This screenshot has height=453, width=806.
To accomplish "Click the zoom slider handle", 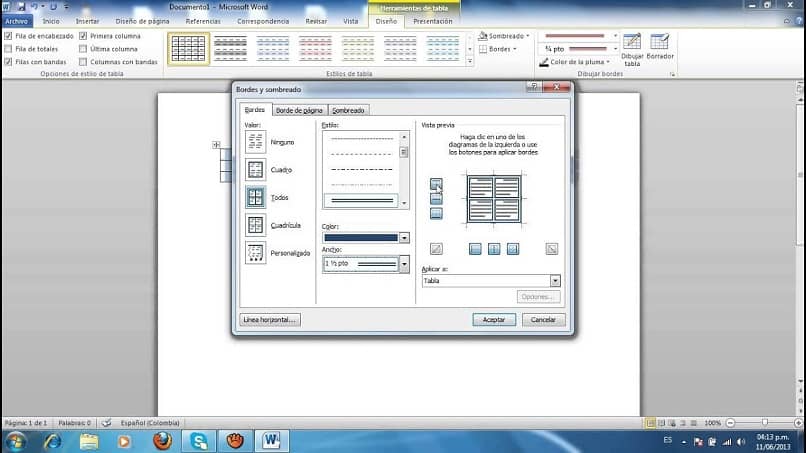I will pyautogui.click(x=765, y=423).
